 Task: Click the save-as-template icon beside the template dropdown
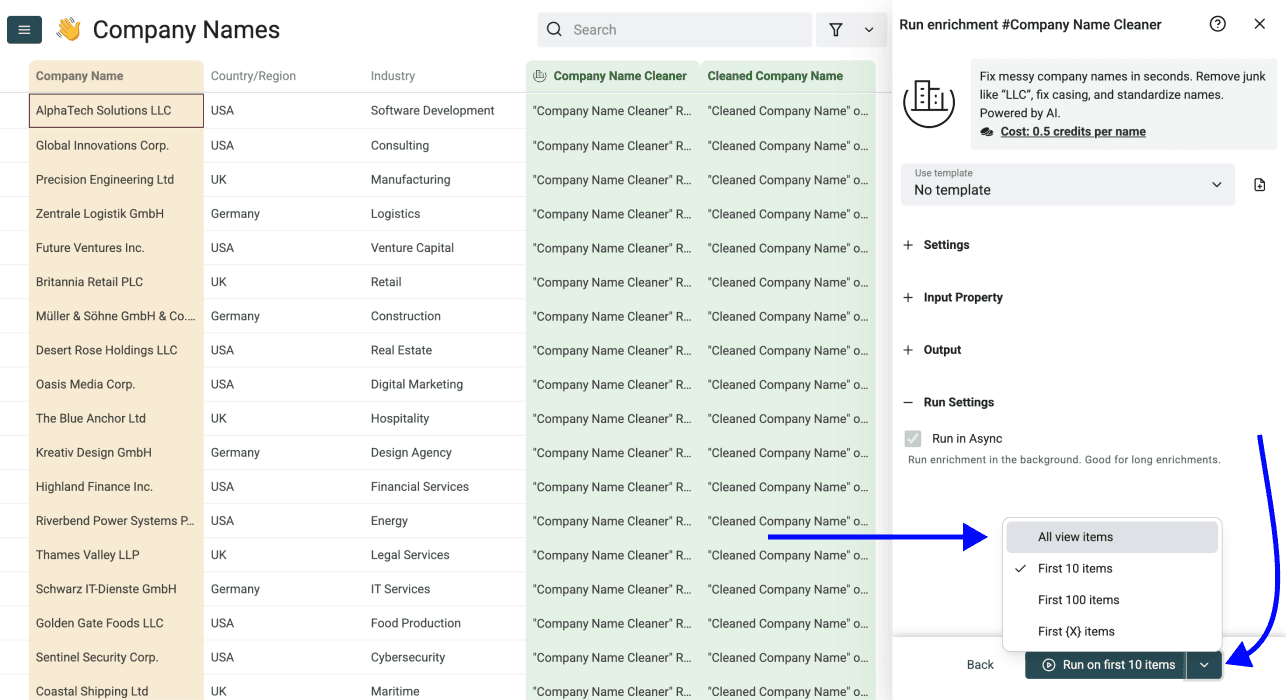[x=1259, y=184]
